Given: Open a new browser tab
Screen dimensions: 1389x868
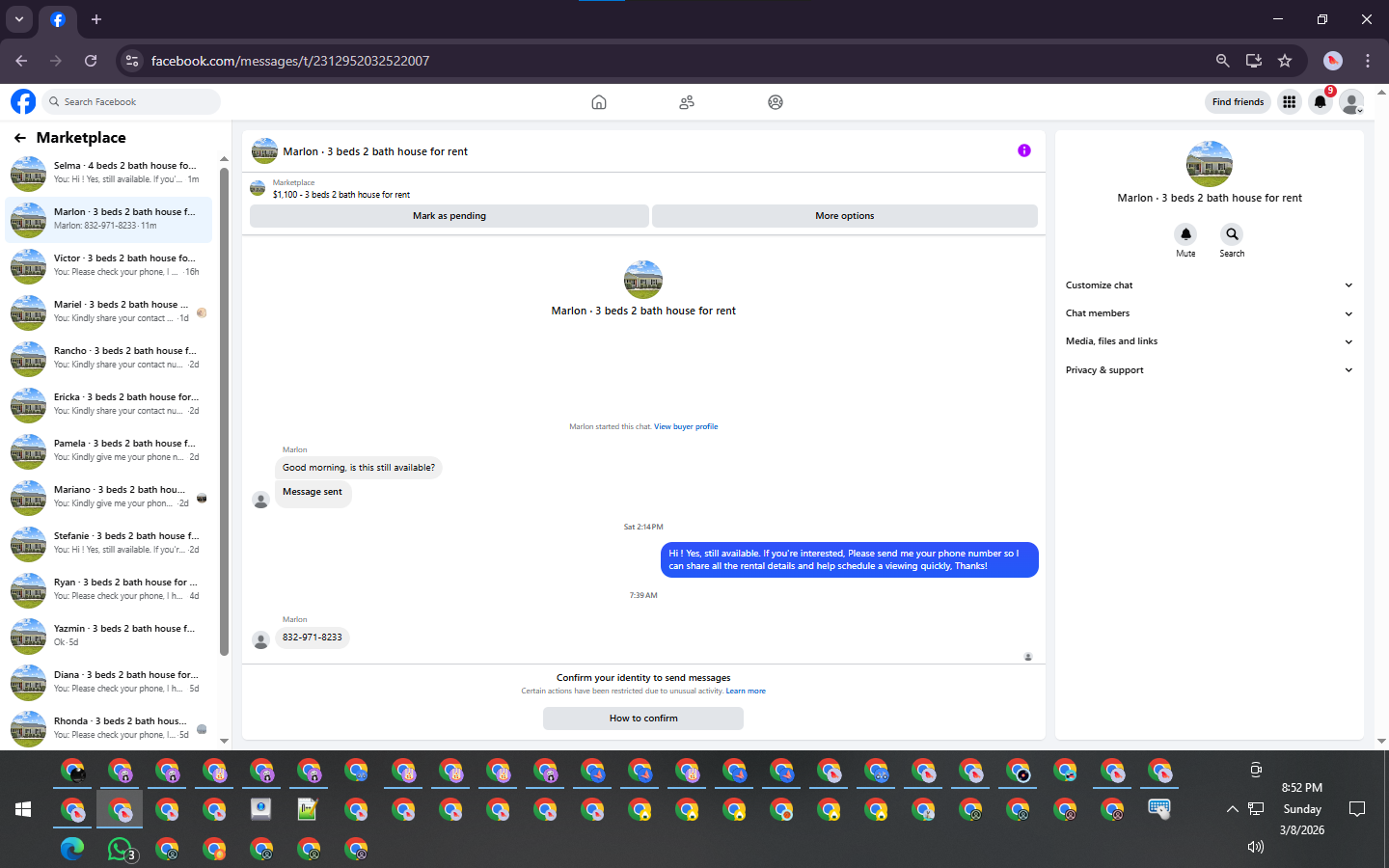Looking at the screenshot, I should tap(96, 19).
